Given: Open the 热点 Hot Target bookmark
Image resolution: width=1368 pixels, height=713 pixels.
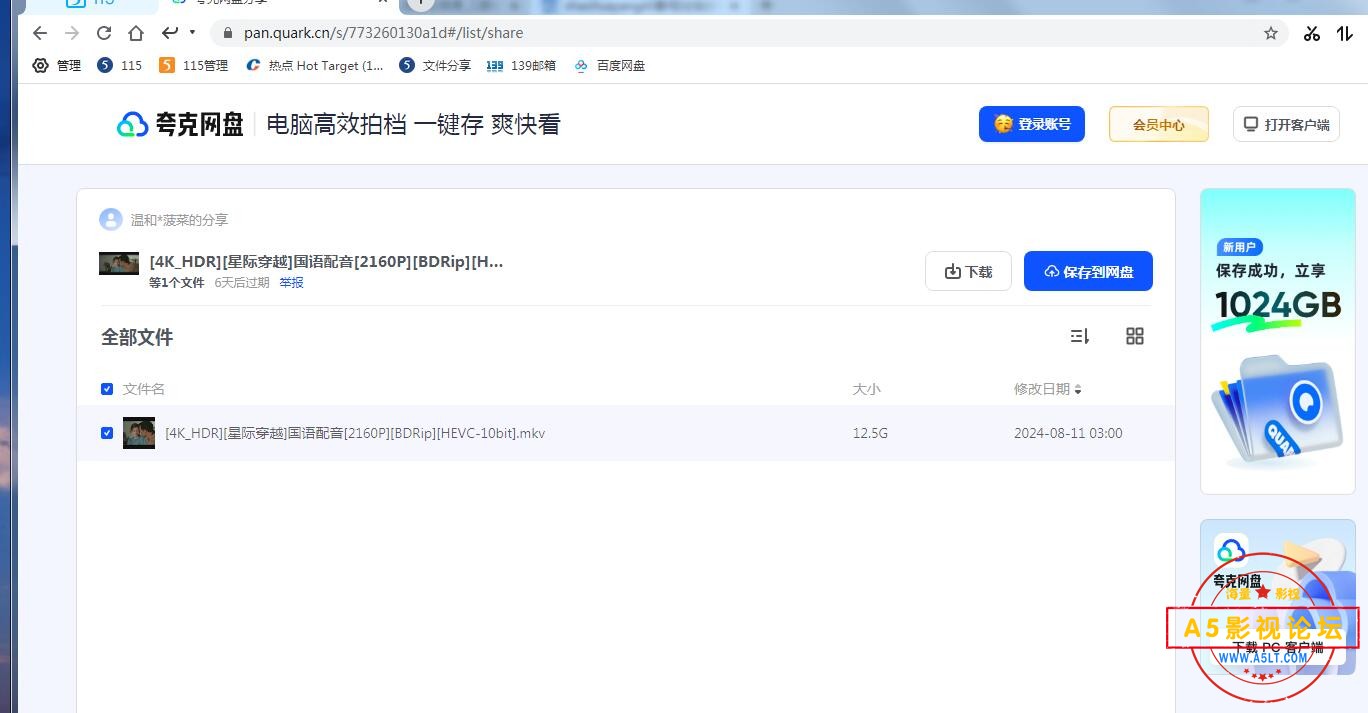Looking at the screenshot, I should tap(315, 65).
